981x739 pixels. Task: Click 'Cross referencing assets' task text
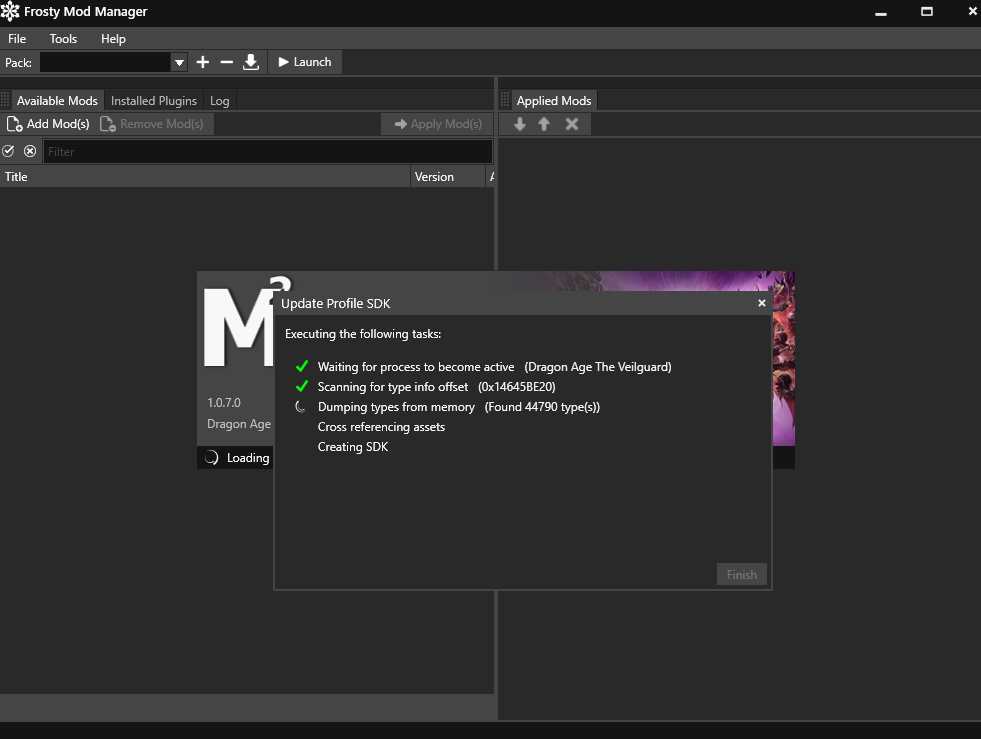point(381,427)
